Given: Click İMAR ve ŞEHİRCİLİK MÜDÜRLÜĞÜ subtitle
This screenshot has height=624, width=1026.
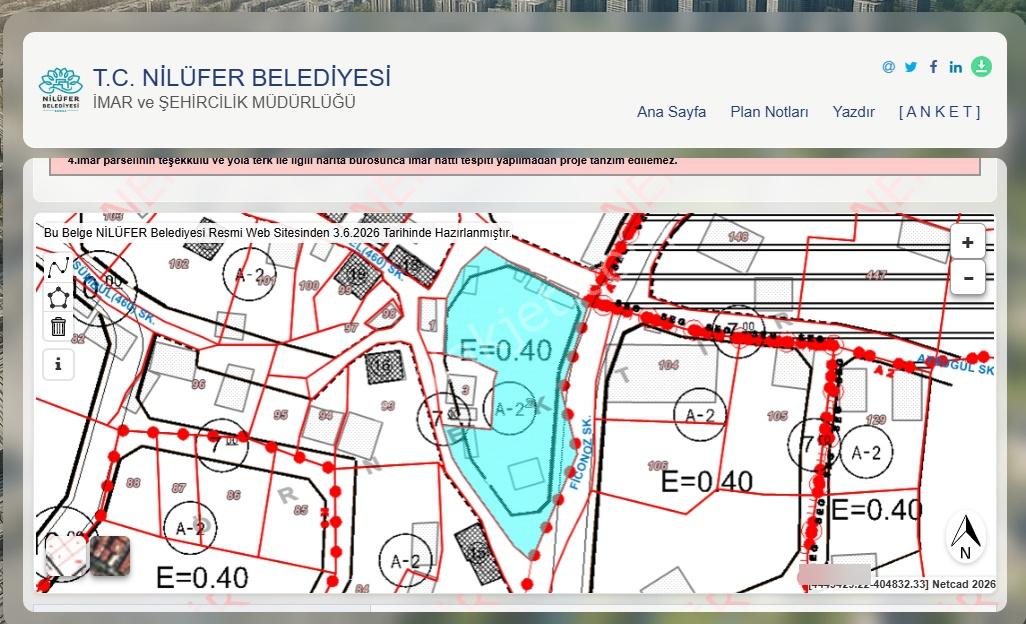Looking at the screenshot, I should pos(224,103).
